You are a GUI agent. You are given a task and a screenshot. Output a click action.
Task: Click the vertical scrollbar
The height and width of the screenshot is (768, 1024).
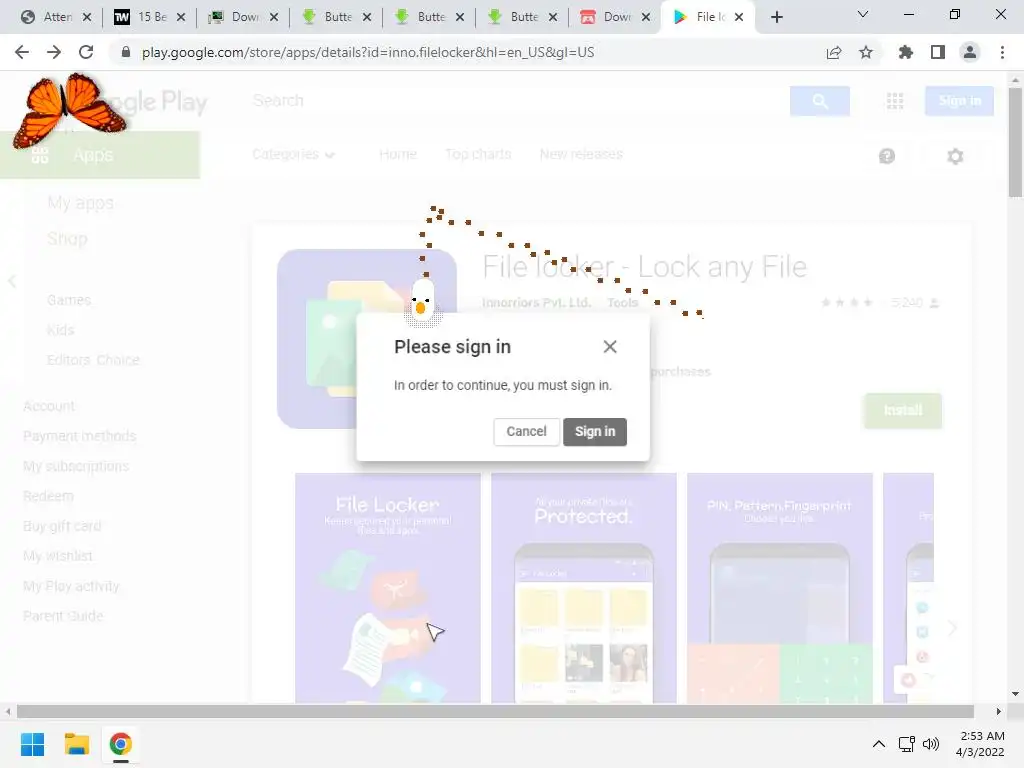click(x=1015, y=144)
